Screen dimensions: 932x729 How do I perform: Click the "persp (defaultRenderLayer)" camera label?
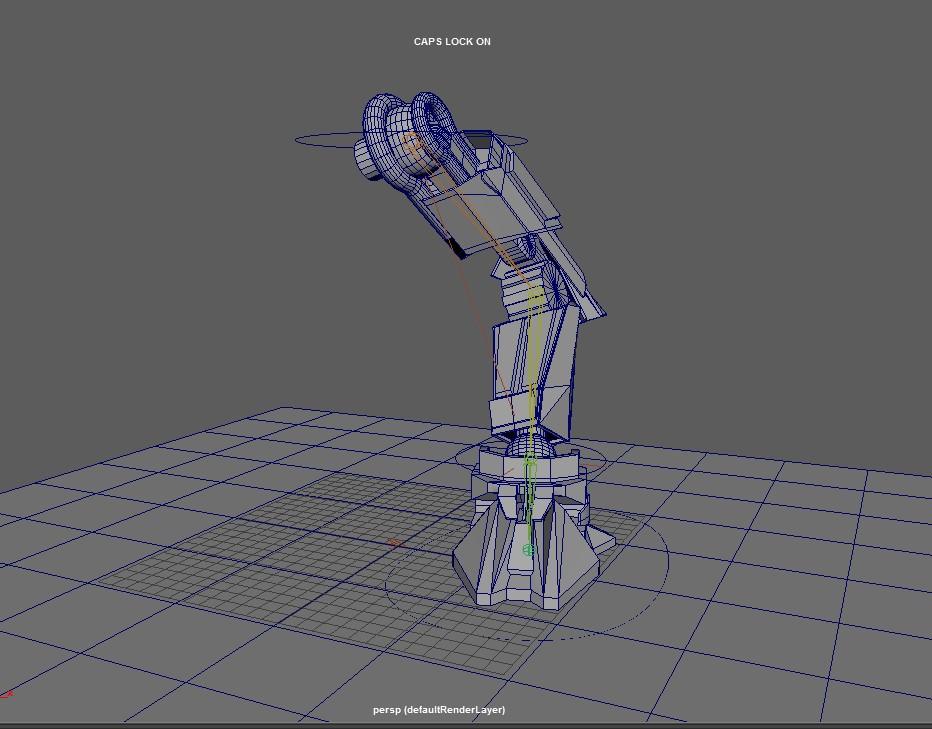point(439,709)
